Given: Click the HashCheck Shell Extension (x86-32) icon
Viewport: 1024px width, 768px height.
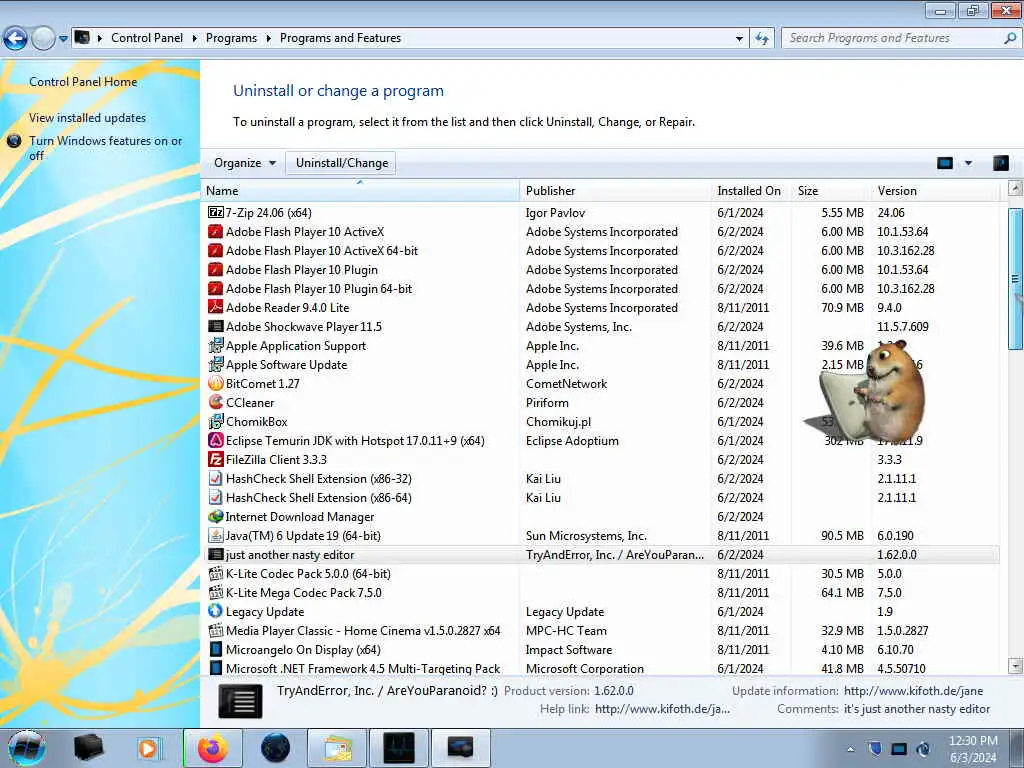Looking at the screenshot, I should click(x=216, y=478).
